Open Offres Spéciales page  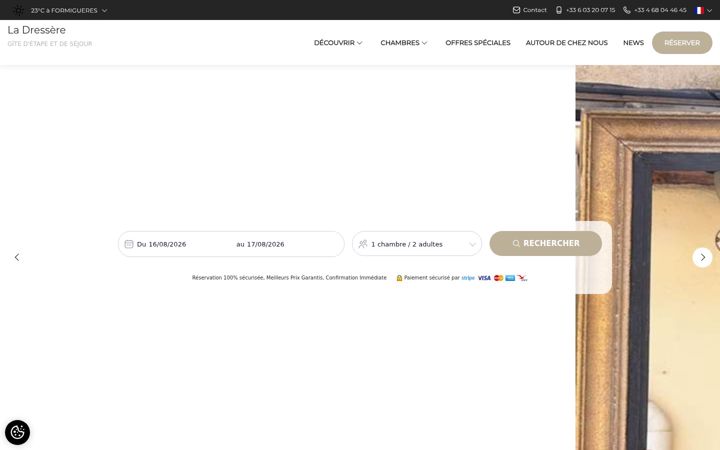coord(478,43)
